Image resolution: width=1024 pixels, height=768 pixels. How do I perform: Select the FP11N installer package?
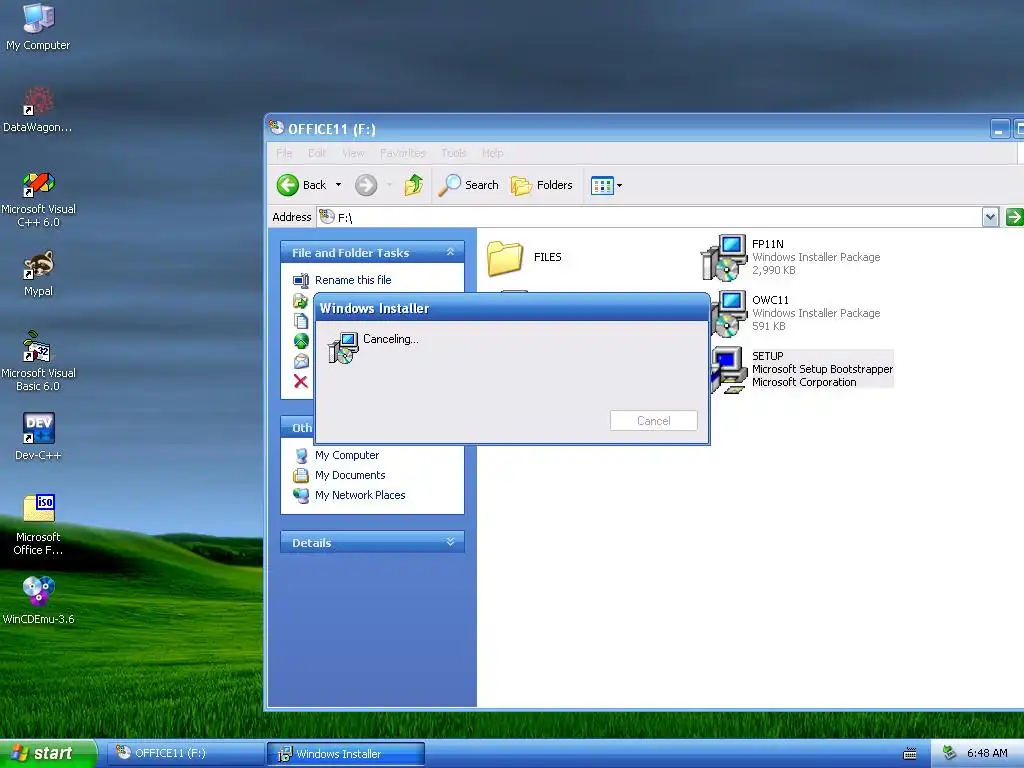[790, 257]
